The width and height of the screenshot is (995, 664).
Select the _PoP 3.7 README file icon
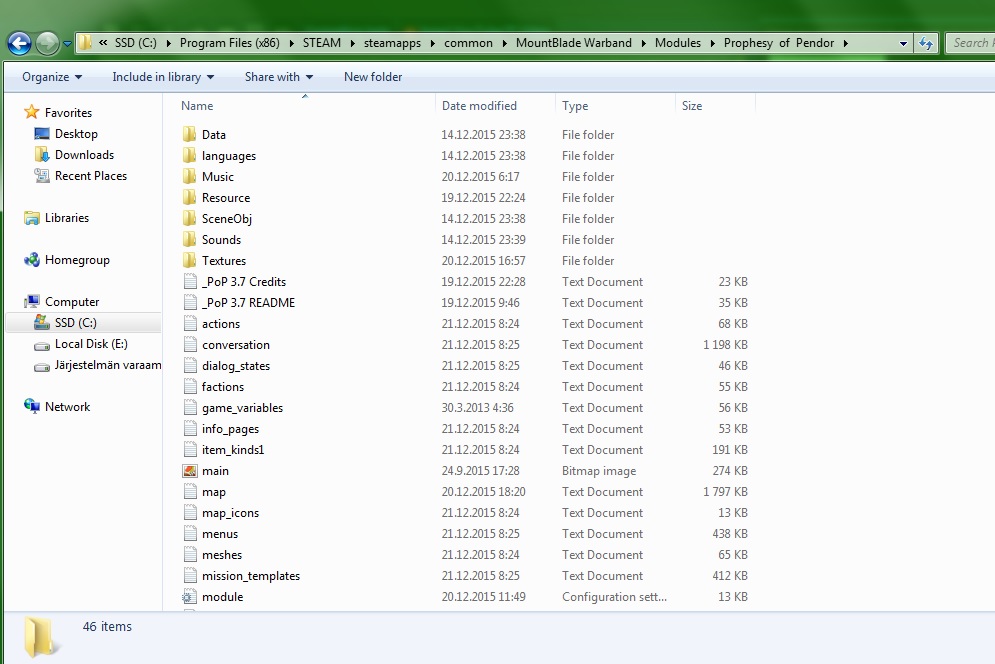point(190,302)
